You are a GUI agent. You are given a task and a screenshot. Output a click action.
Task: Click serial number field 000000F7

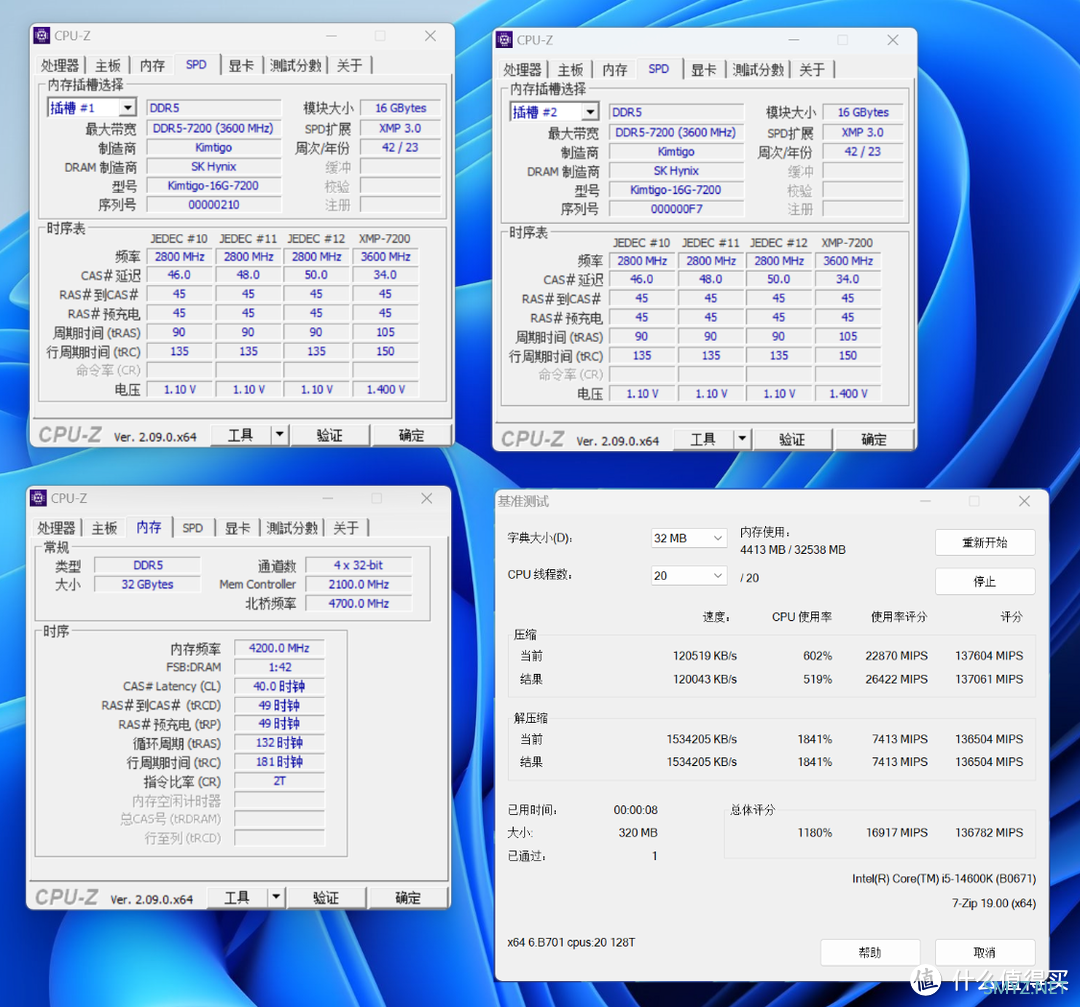pyautogui.click(x=676, y=209)
